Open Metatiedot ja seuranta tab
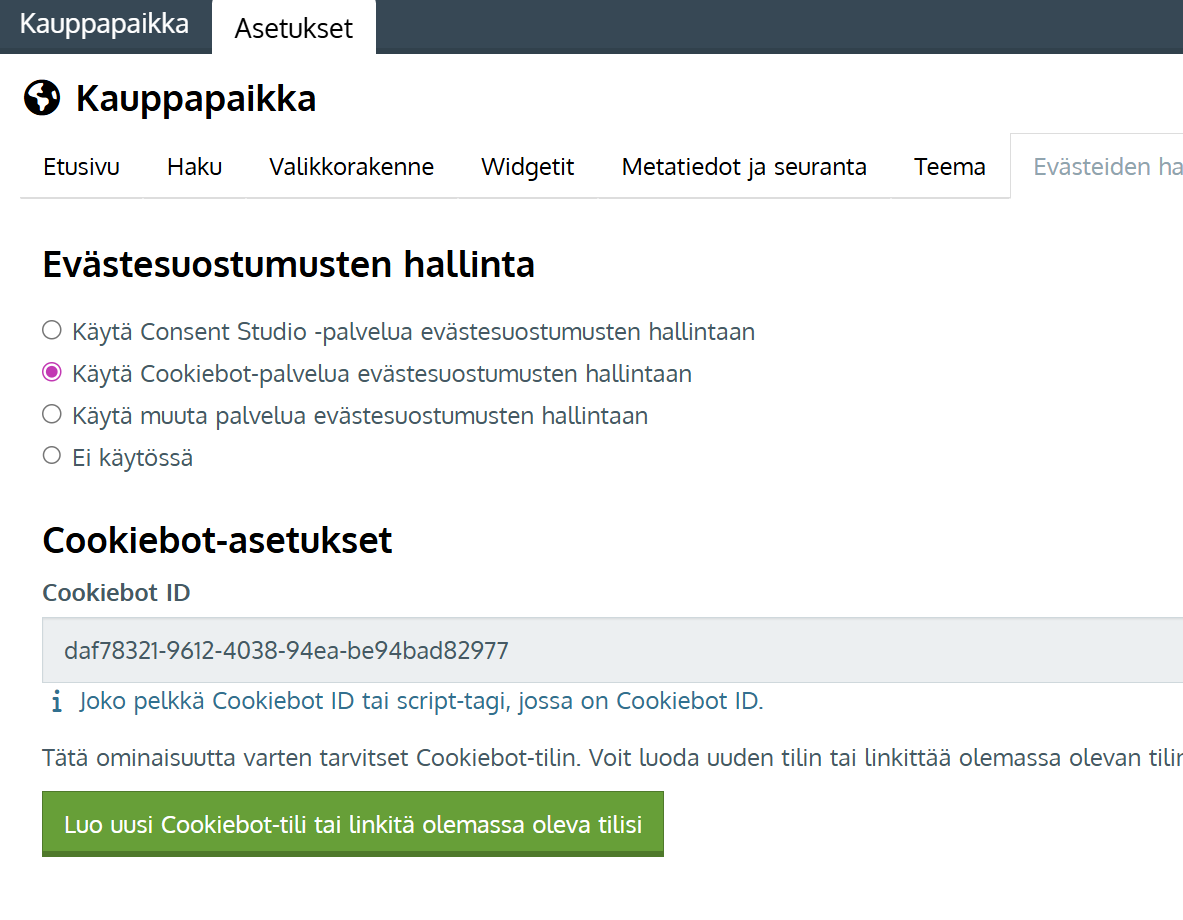Image resolution: width=1183 pixels, height=920 pixels. pyautogui.click(x=743, y=166)
